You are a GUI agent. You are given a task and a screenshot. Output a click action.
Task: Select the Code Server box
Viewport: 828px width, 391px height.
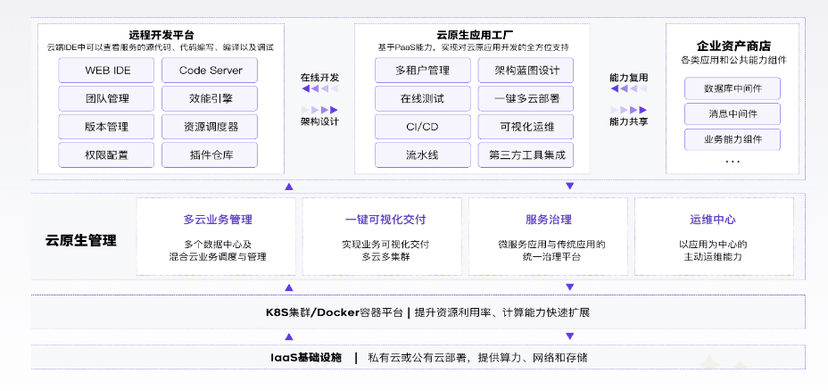tap(210, 70)
